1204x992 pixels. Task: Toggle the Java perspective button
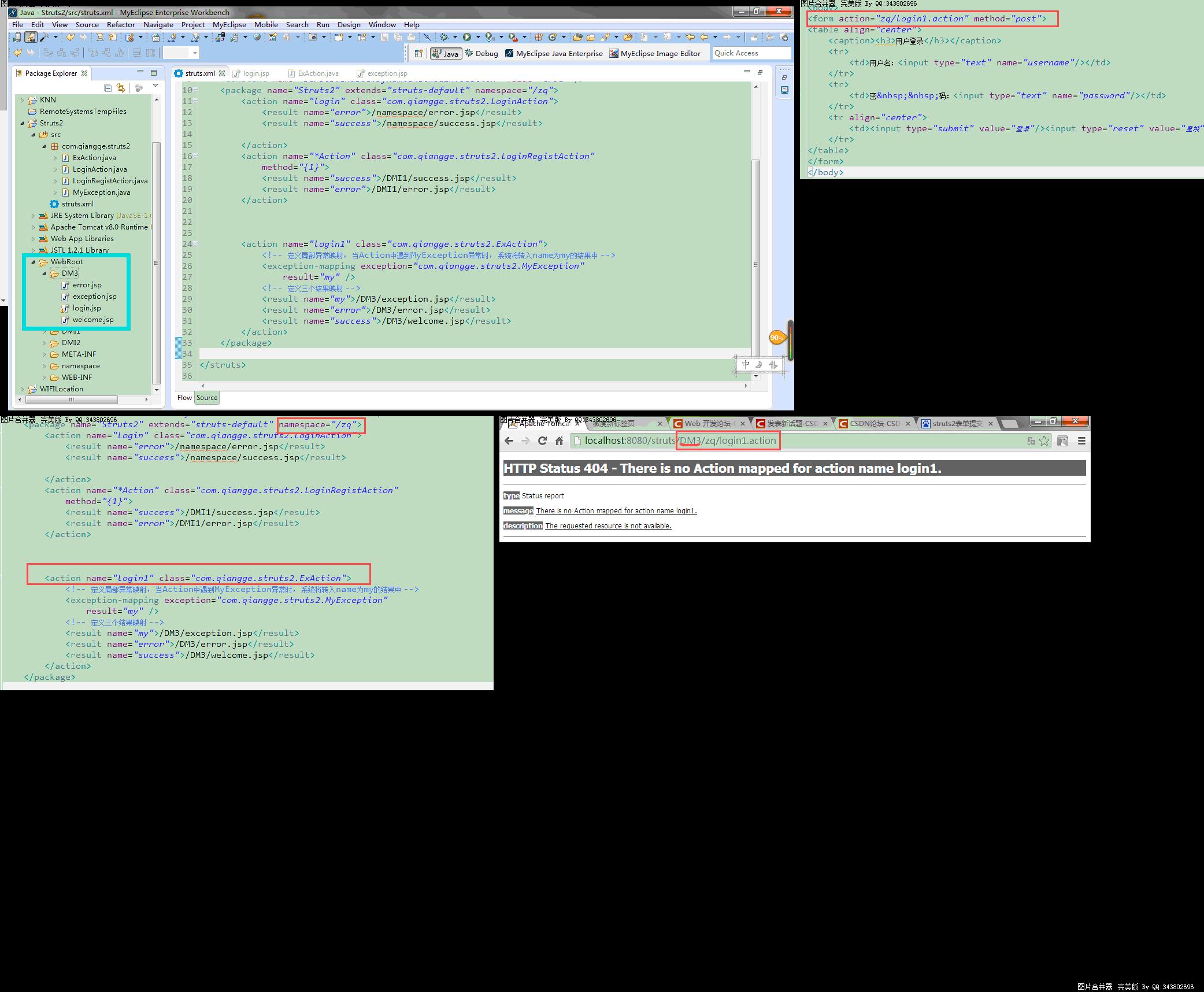coord(446,53)
